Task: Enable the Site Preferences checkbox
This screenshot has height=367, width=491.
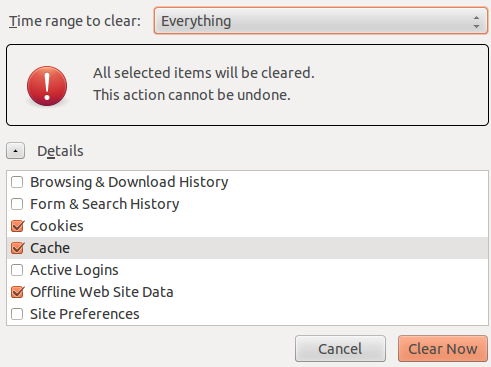Action: (17, 314)
